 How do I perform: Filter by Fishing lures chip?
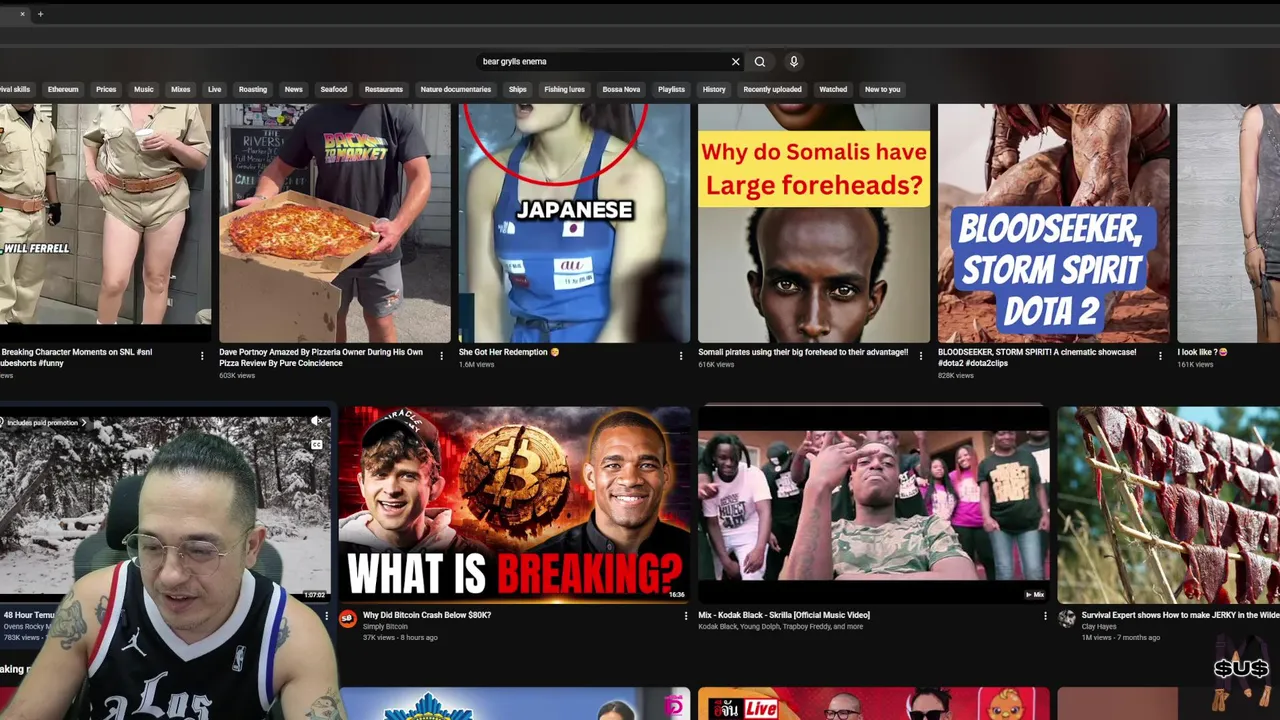(564, 89)
